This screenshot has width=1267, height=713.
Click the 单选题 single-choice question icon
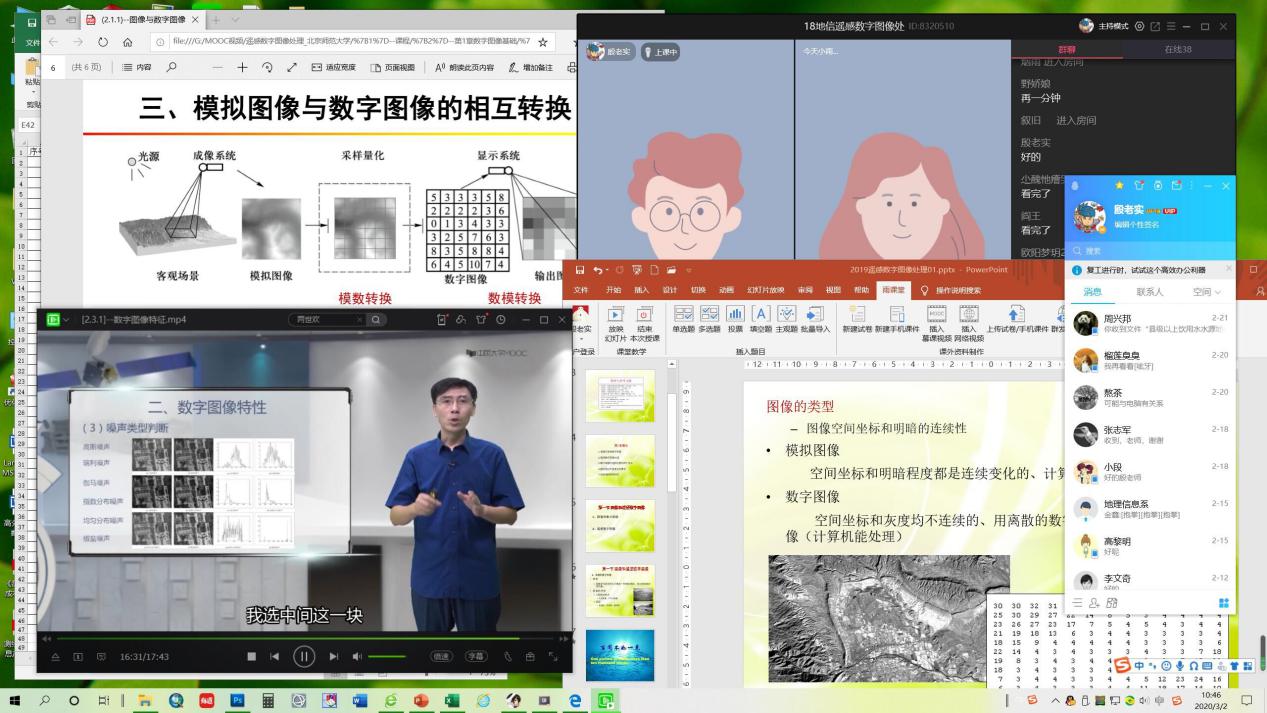pos(683,319)
